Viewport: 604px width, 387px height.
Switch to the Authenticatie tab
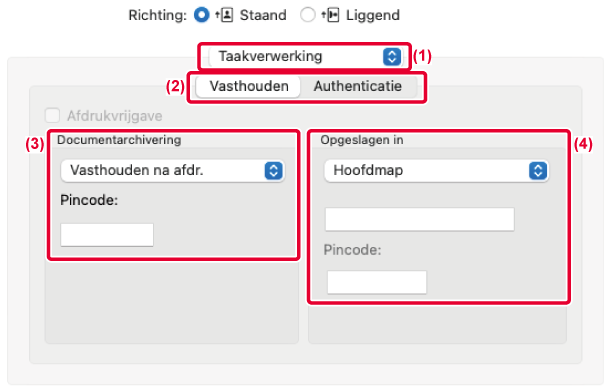358,86
